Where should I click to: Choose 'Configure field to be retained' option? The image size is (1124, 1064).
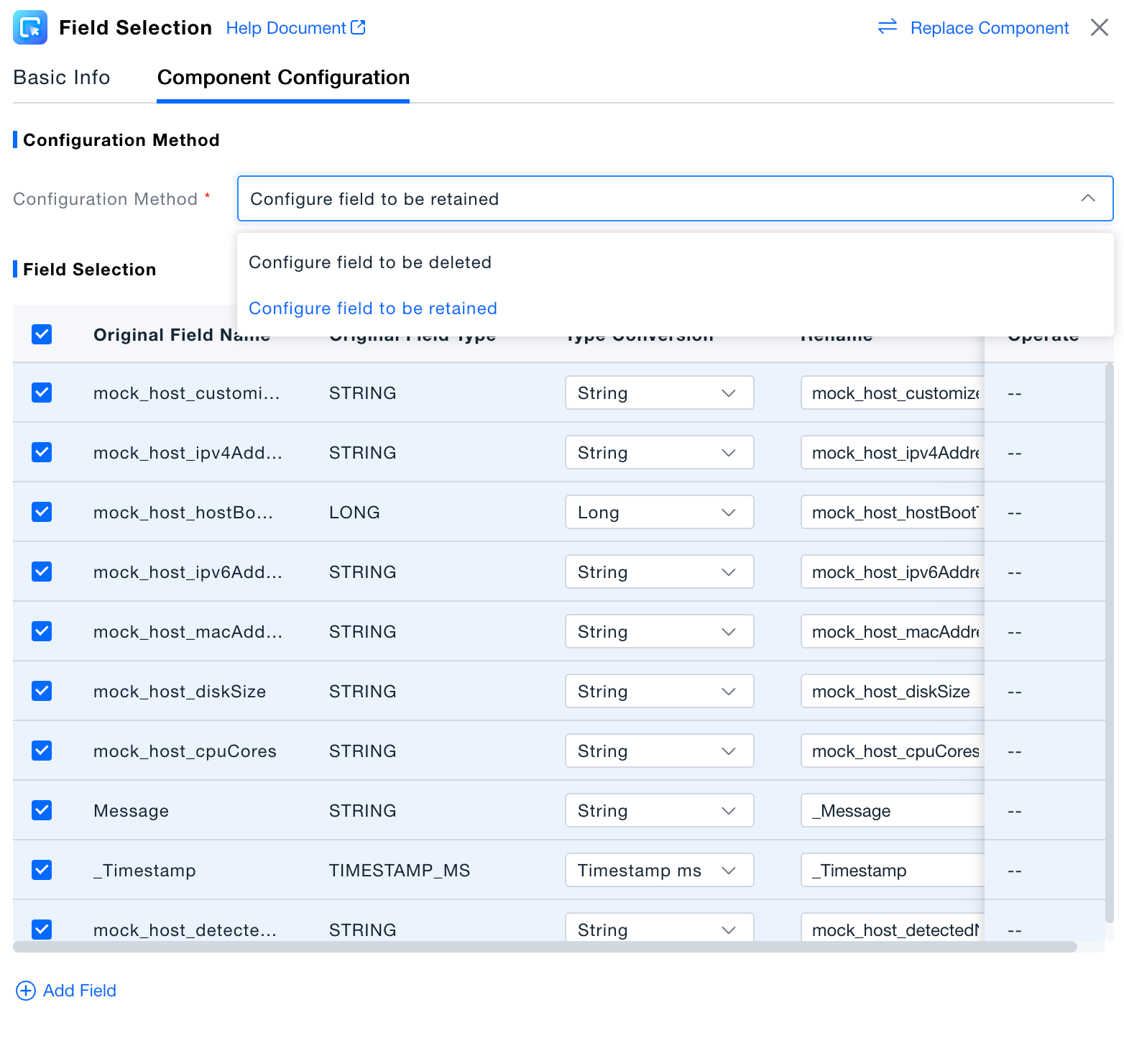point(373,308)
